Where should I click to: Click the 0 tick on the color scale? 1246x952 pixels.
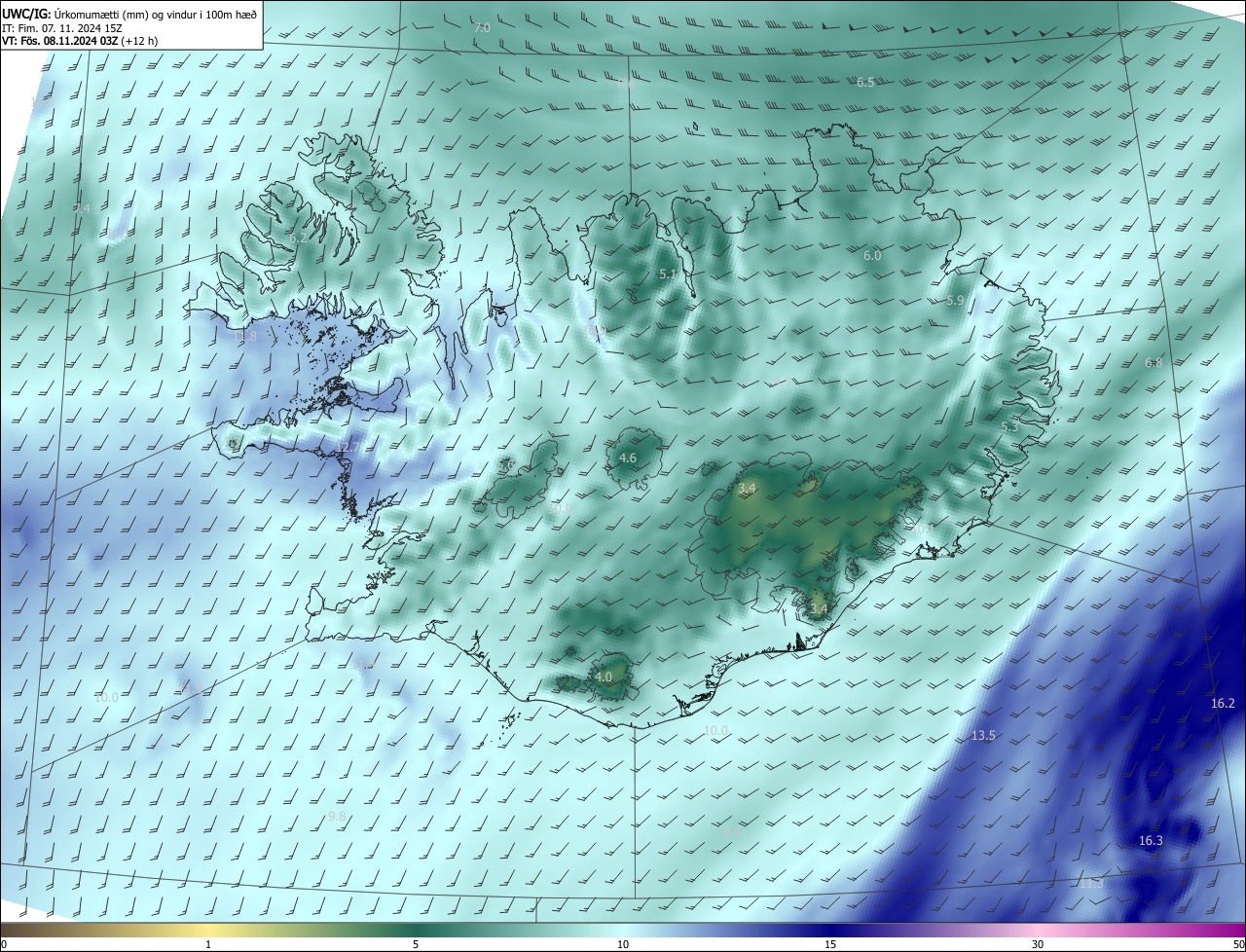tap(4, 945)
